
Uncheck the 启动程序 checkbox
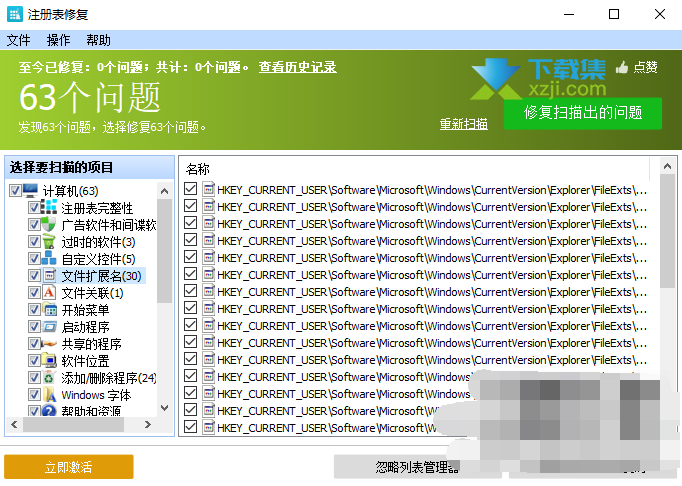tap(34, 326)
